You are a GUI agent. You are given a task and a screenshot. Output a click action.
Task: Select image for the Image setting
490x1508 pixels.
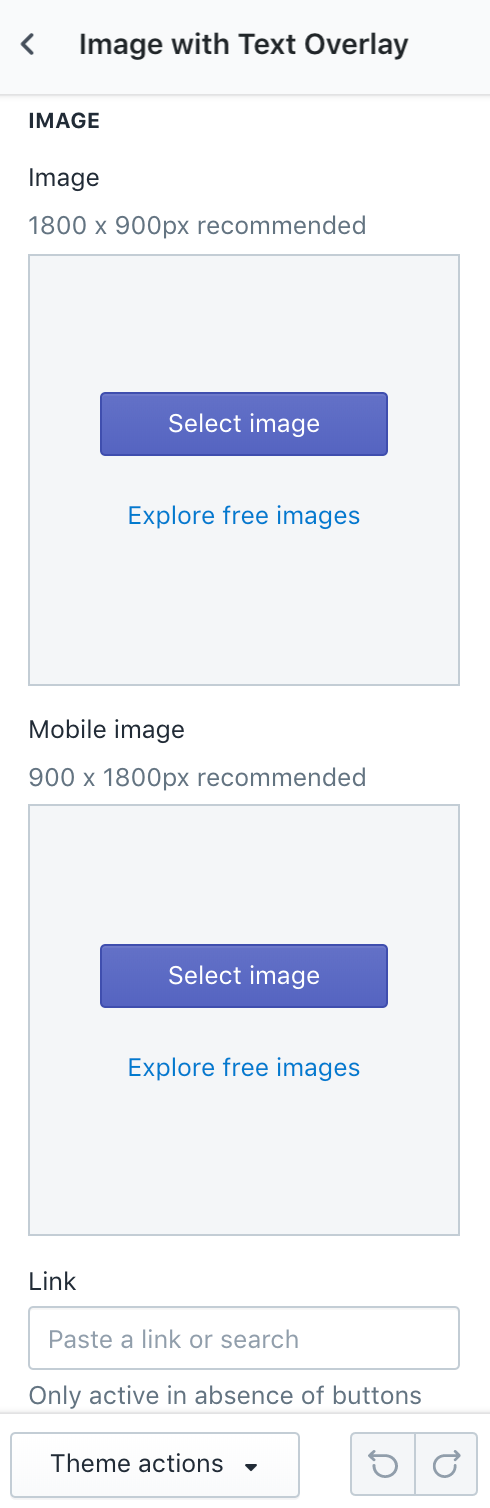pyautogui.click(x=244, y=424)
